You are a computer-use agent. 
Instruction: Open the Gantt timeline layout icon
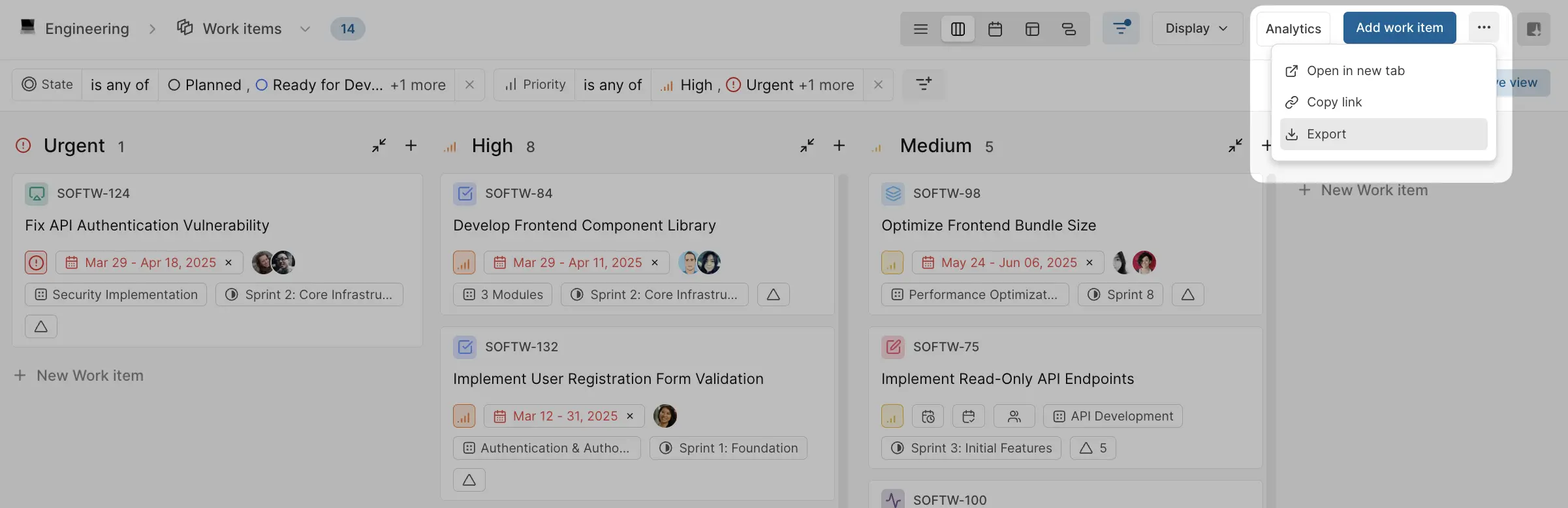click(x=1069, y=29)
